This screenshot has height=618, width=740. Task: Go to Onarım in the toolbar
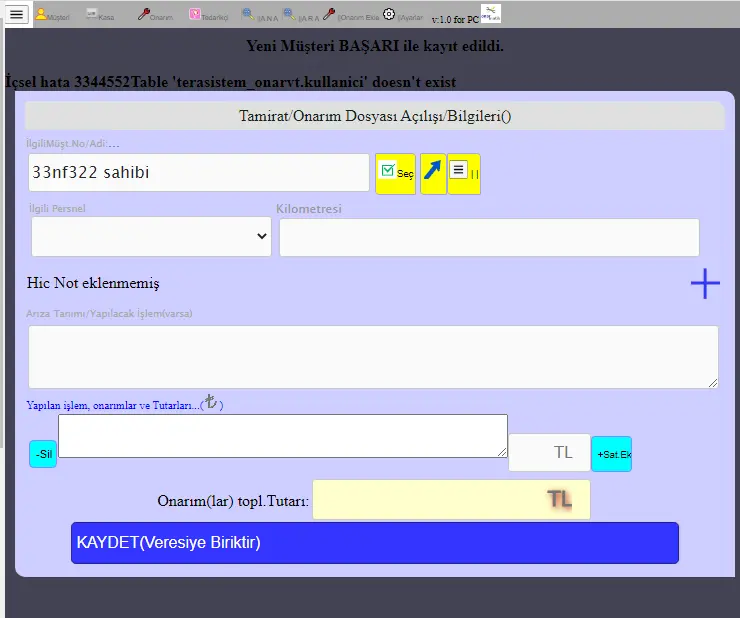155,15
